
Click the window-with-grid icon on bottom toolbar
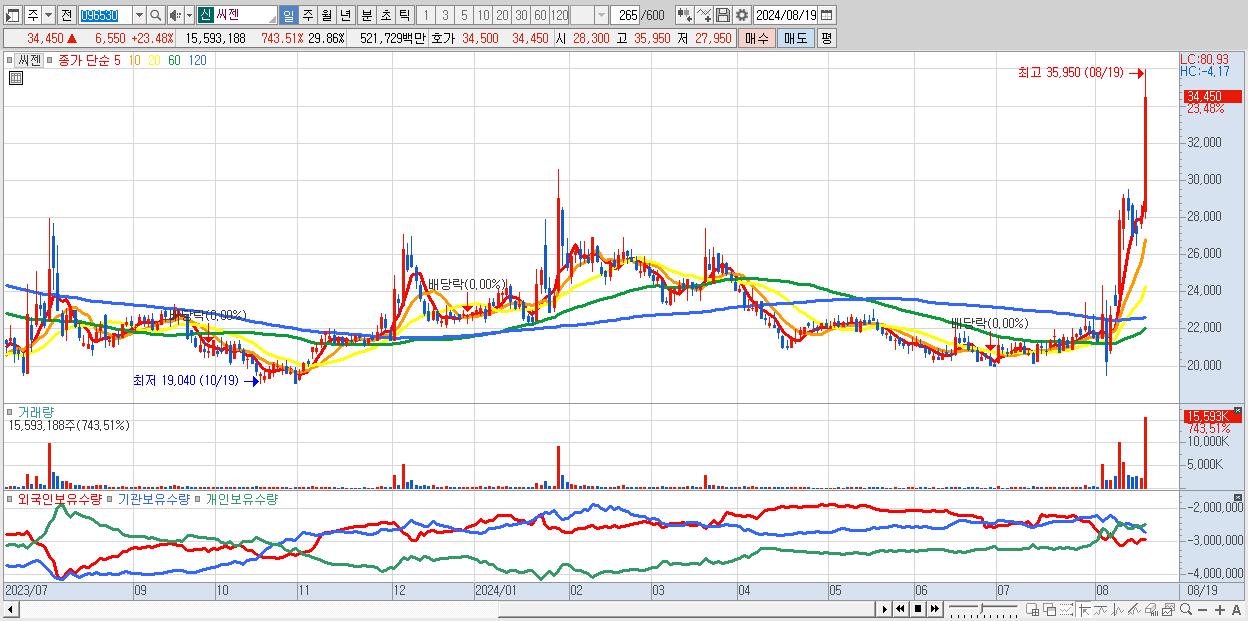(x=1032, y=609)
